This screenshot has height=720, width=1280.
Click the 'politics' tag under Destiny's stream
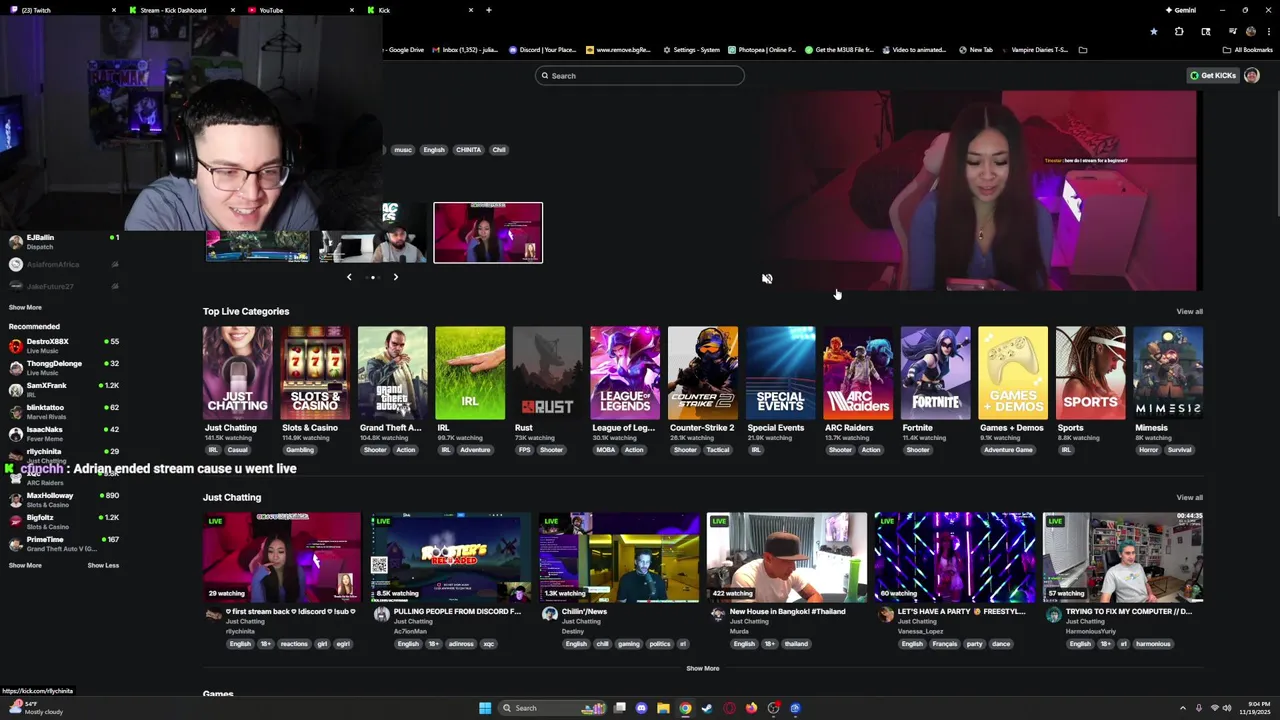pyautogui.click(x=660, y=644)
